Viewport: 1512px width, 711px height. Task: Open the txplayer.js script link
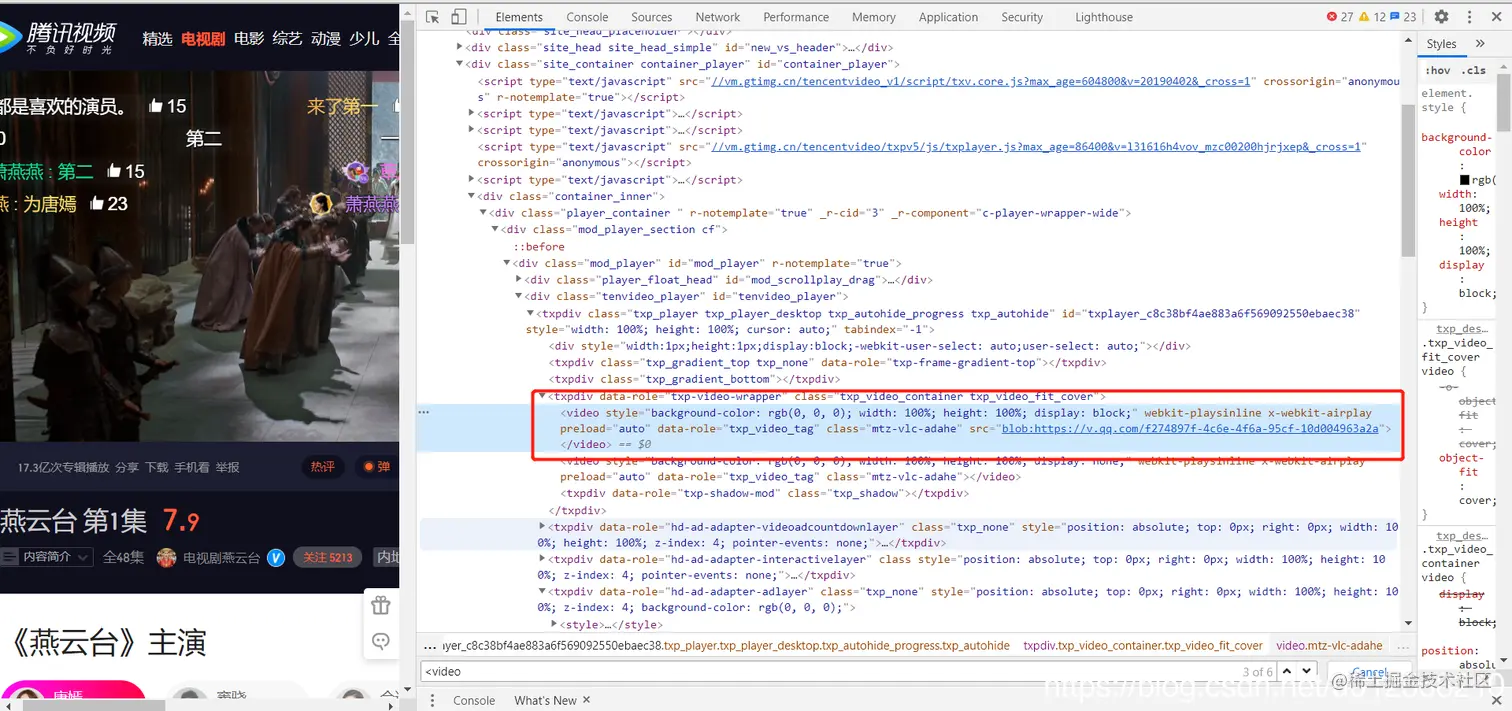1036,146
